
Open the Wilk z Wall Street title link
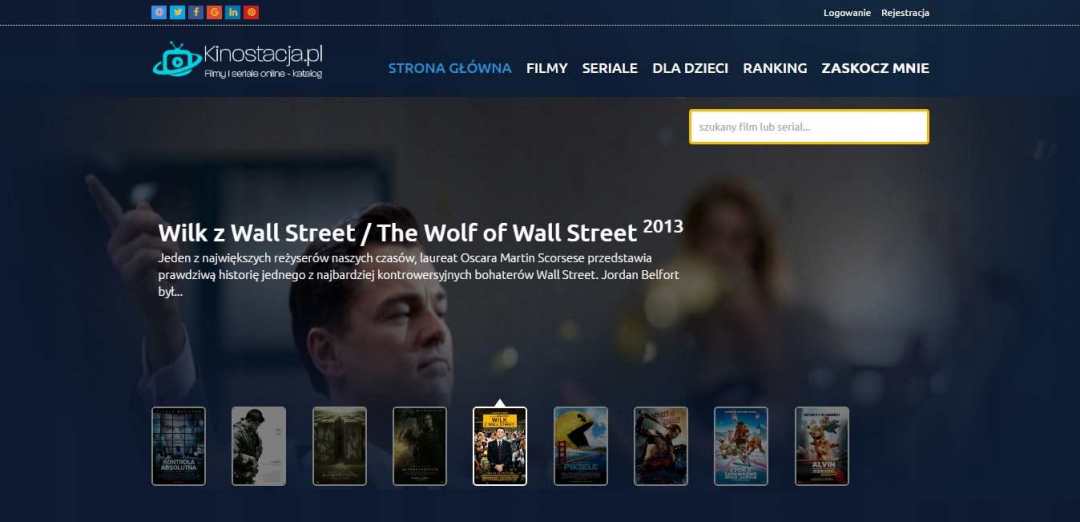click(397, 233)
